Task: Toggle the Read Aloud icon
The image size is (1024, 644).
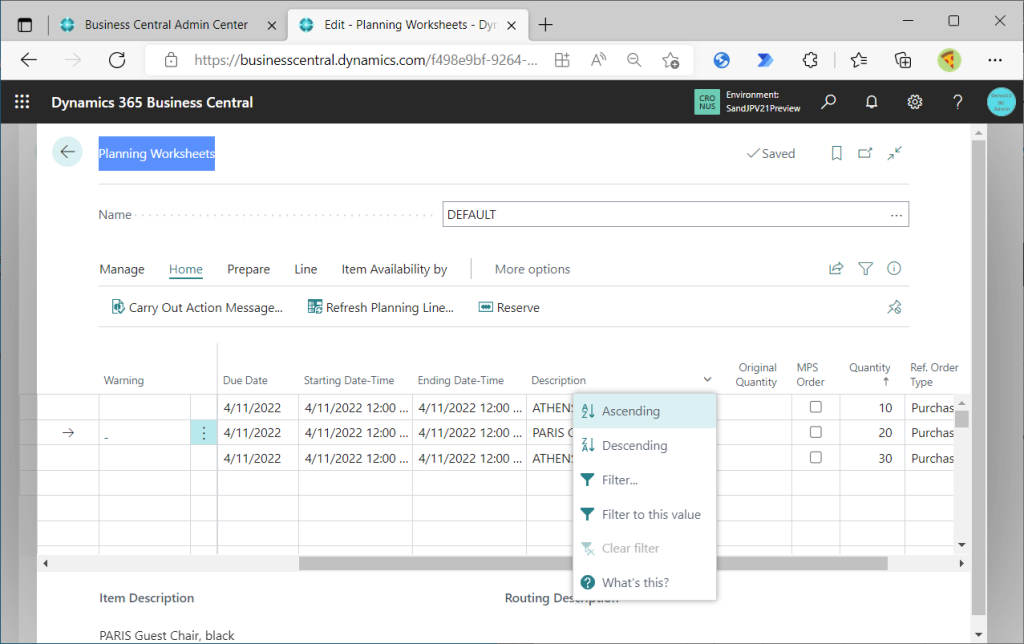Action: [x=598, y=60]
